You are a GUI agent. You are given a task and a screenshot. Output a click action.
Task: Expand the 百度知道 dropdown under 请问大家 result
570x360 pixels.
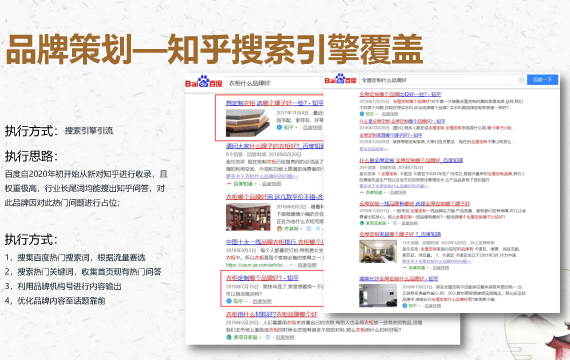point(257,184)
